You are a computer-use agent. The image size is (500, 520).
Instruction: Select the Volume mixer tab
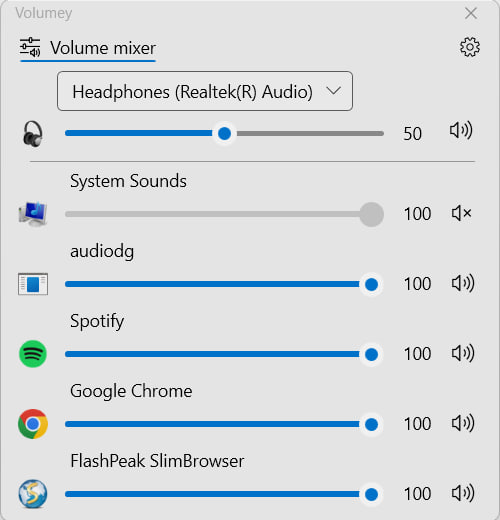88,49
